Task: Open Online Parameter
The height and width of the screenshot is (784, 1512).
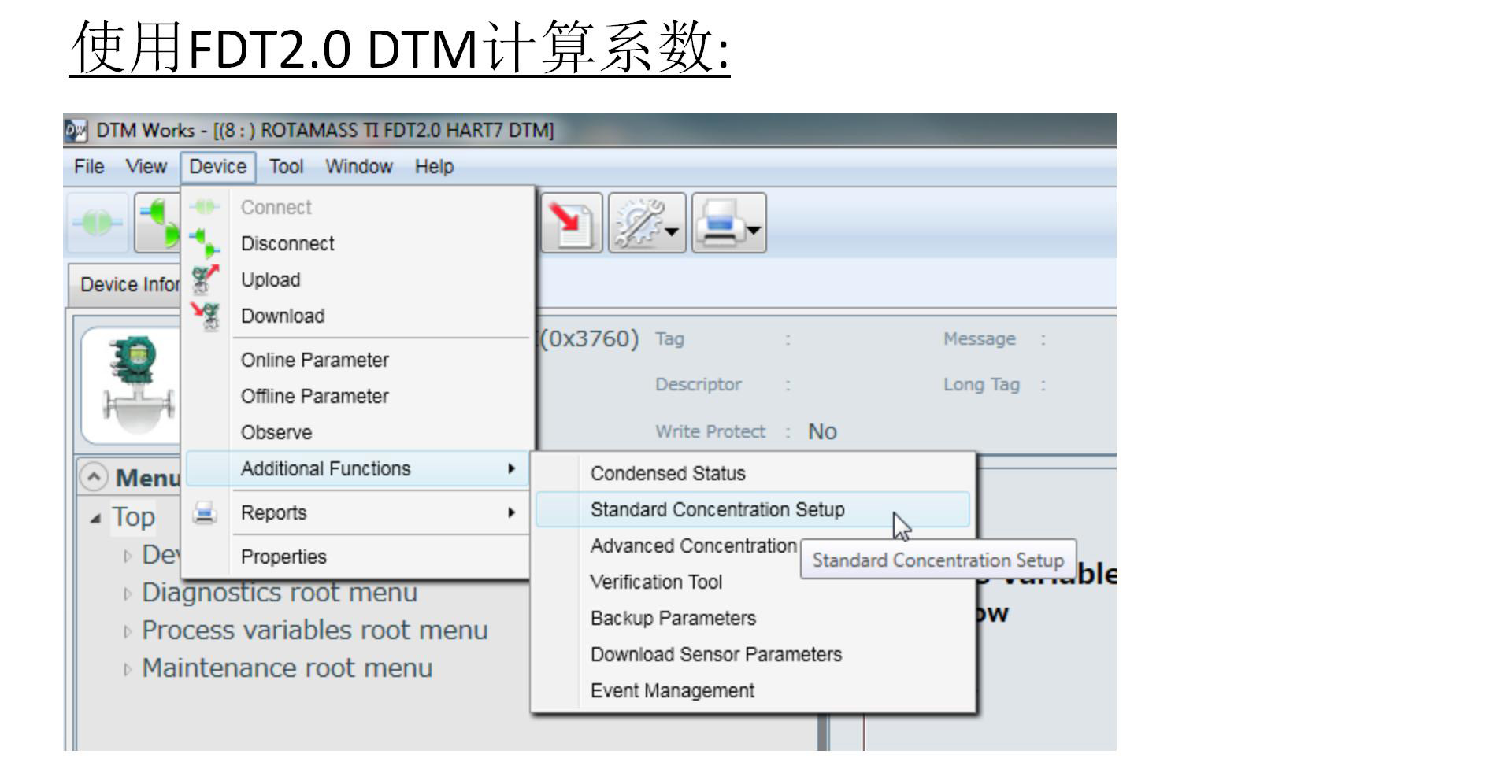Action: 315,361
